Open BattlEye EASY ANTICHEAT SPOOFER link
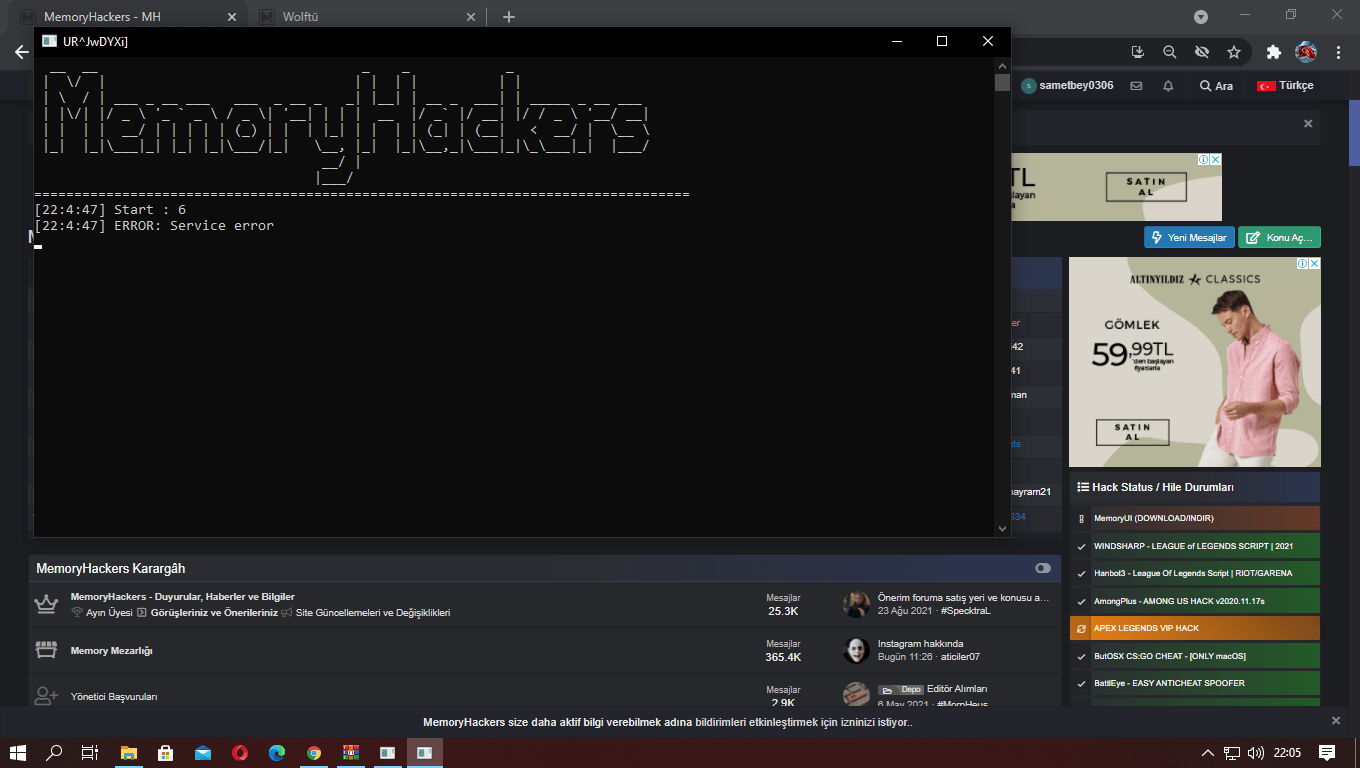Viewport: 1360px width, 768px height. pos(1168,683)
